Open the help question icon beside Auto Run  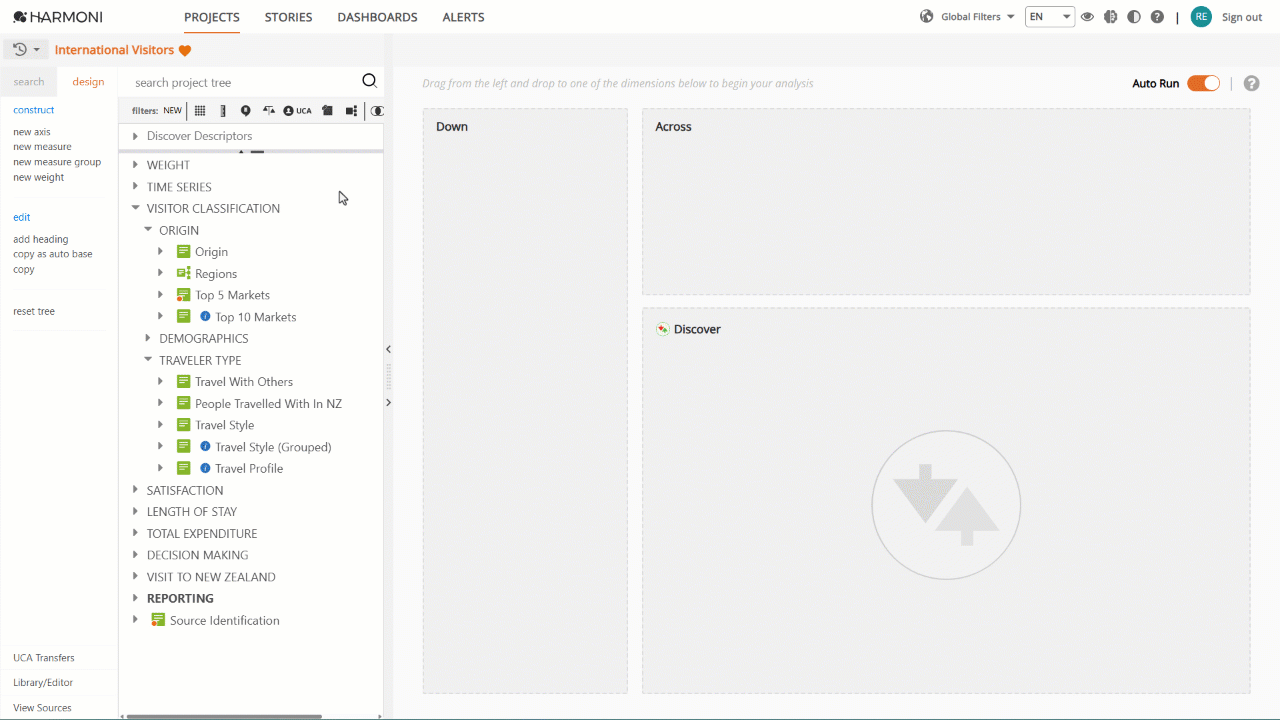1251,83
